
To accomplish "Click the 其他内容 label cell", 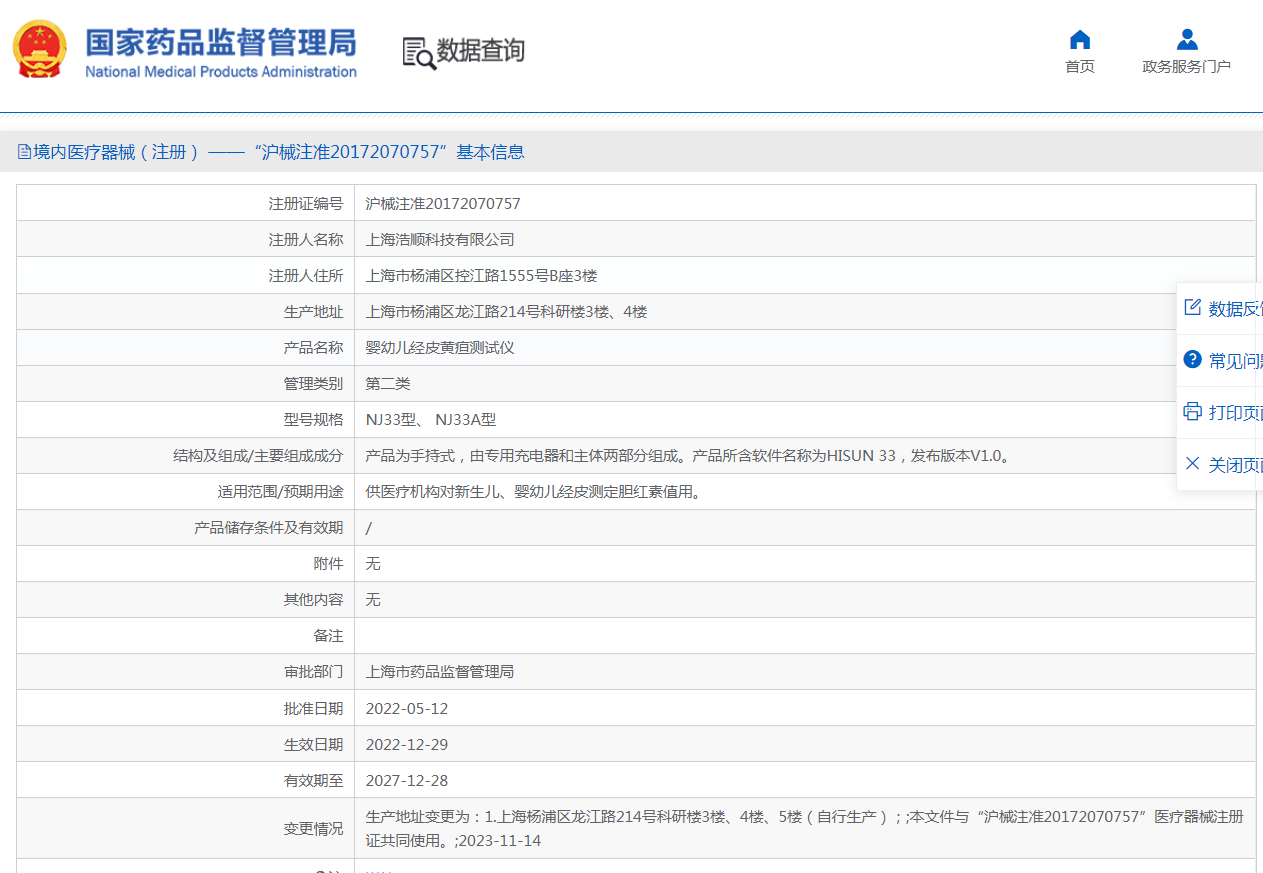I will click(185, 599).
